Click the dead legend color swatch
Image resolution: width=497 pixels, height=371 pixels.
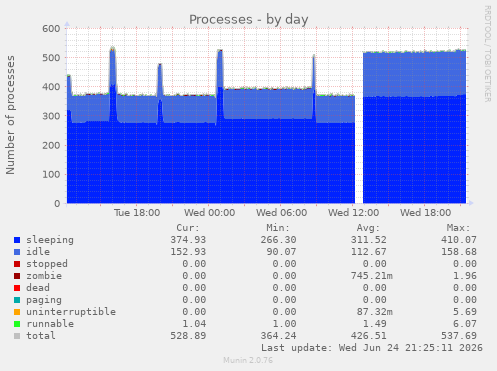17,288
